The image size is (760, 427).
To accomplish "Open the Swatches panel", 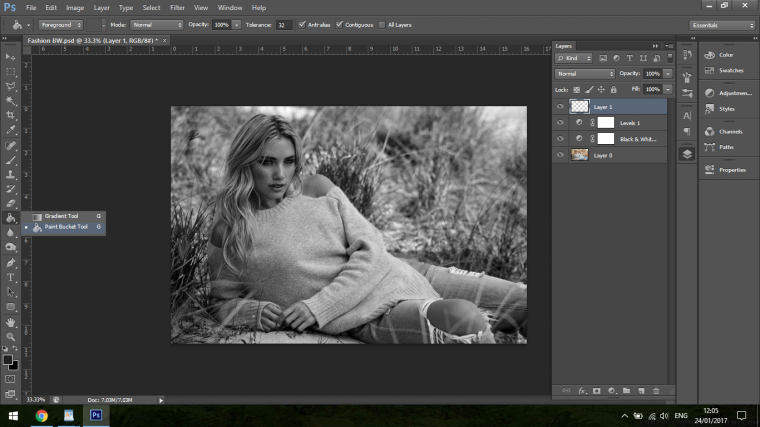I will [730, 70].
